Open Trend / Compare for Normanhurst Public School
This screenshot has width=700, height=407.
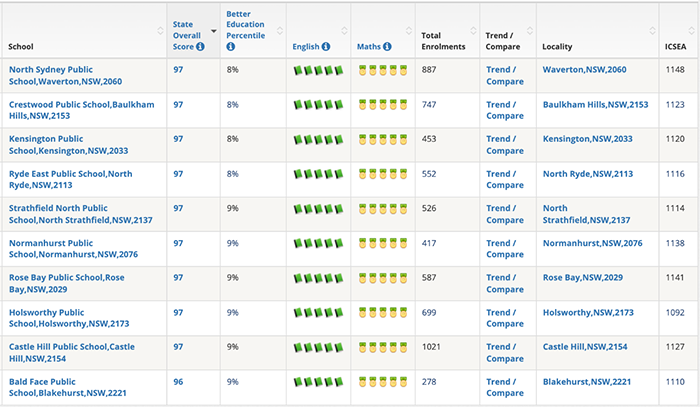[x=504, y=249]
